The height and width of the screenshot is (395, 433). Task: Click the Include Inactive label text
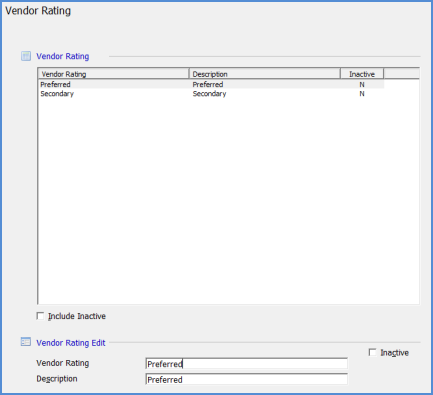point(77,316)
